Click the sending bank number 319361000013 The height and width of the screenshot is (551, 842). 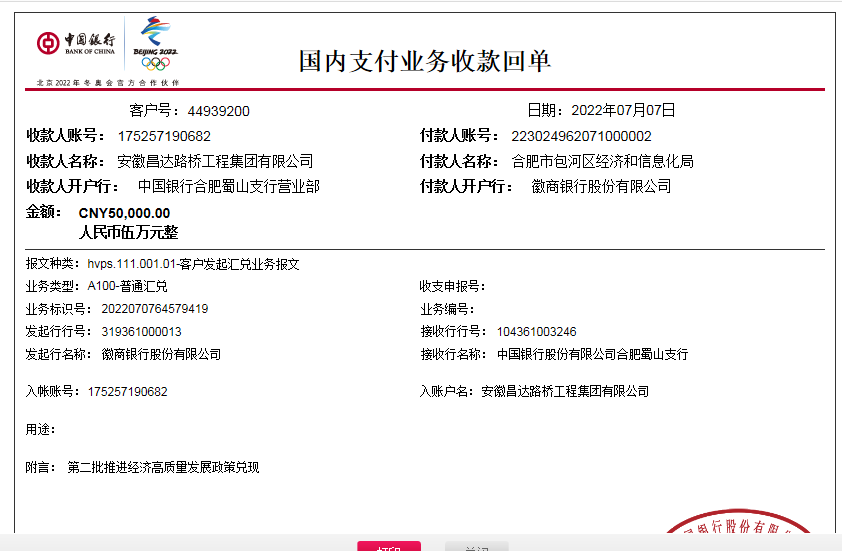pos(142,331)
